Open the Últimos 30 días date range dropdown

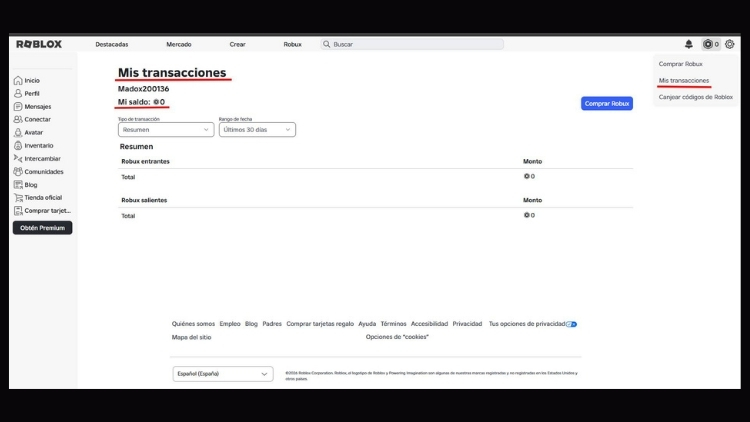(x=257, y=129)
